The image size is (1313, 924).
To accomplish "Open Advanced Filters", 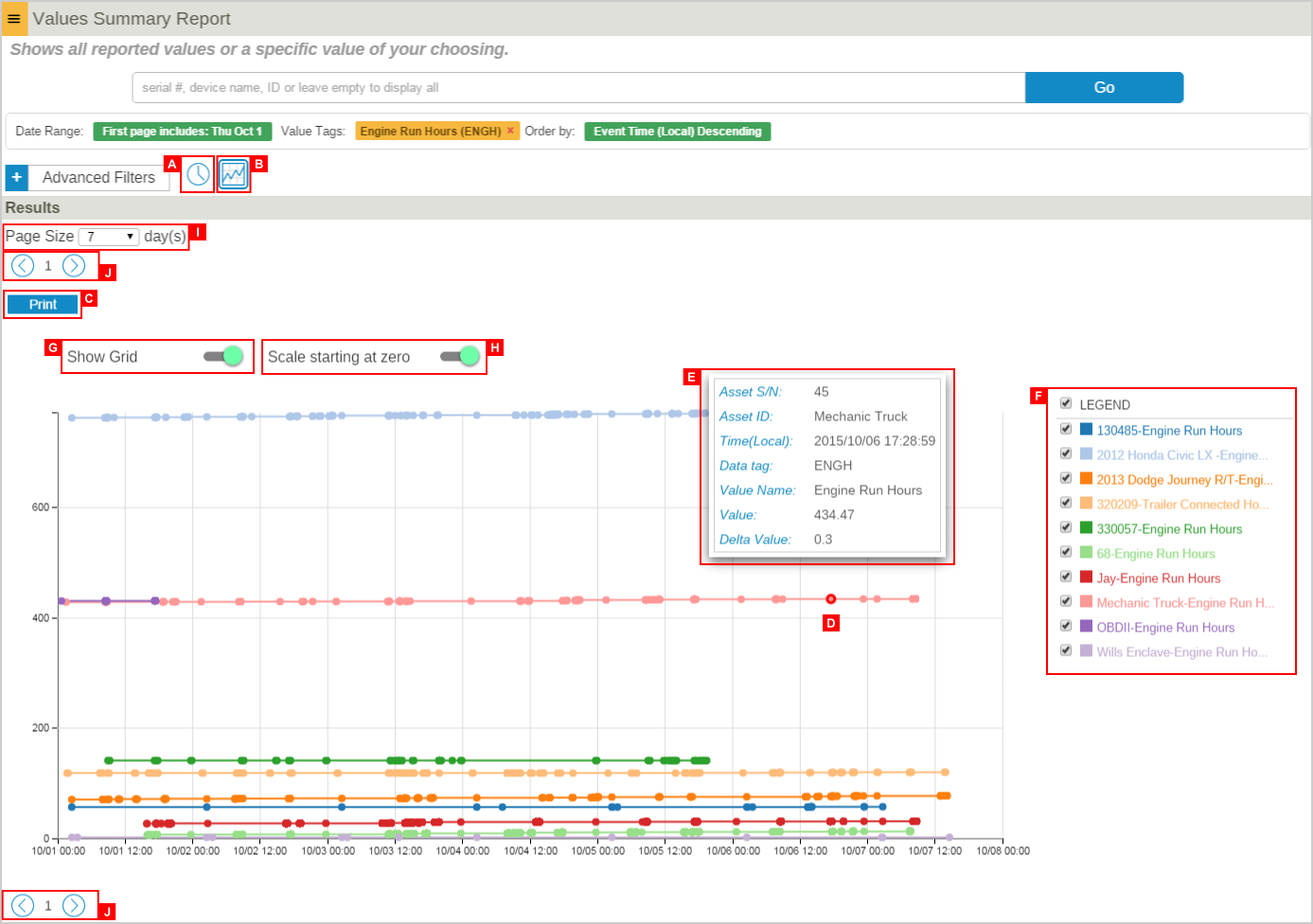I will [98, 177].
